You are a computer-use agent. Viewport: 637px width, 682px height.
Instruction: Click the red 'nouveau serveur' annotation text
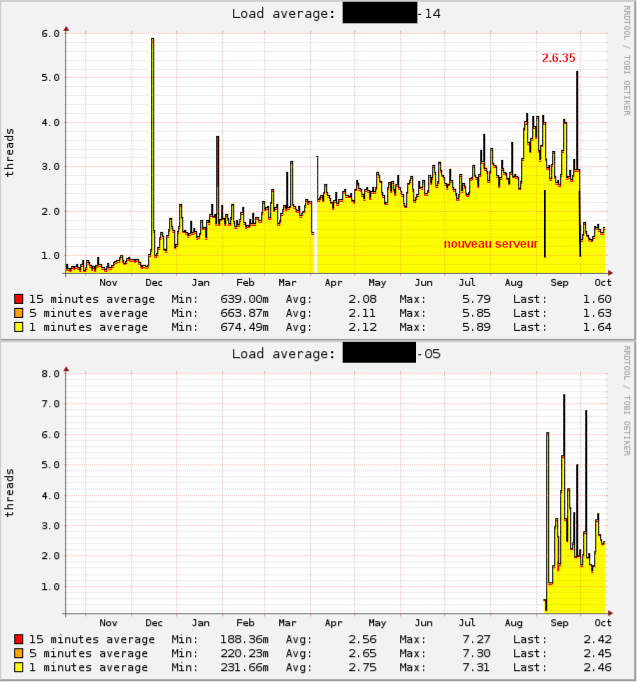[490, 244]
